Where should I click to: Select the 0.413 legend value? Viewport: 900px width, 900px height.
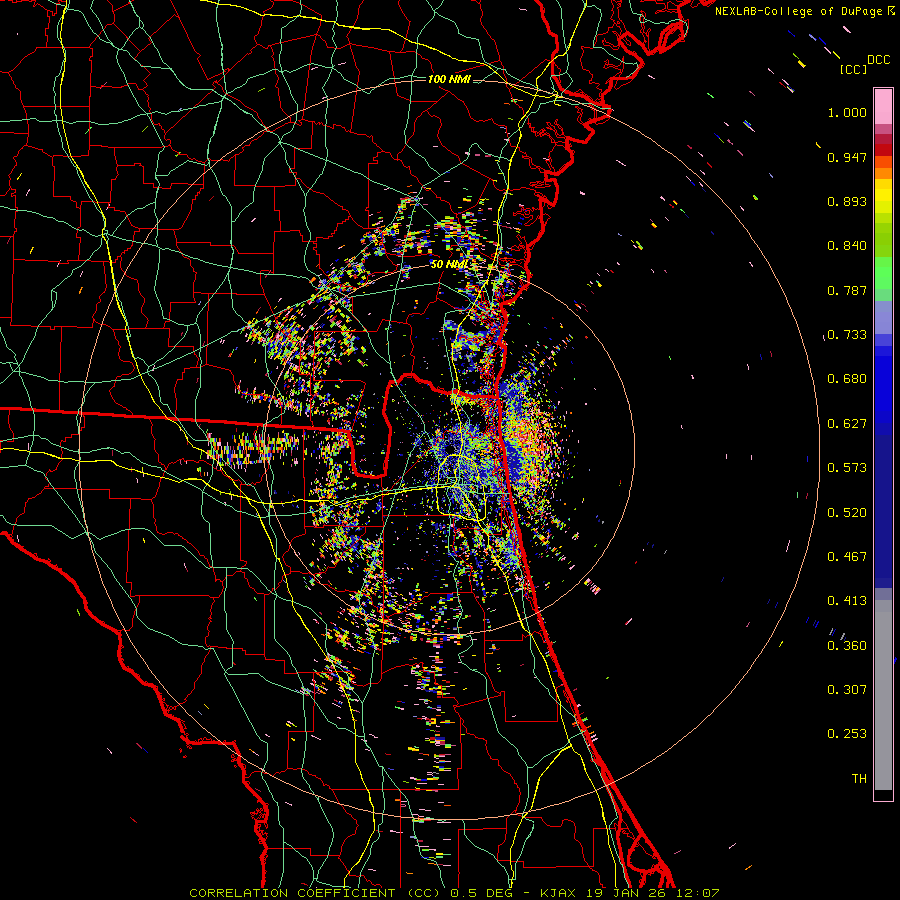(847, 601)
